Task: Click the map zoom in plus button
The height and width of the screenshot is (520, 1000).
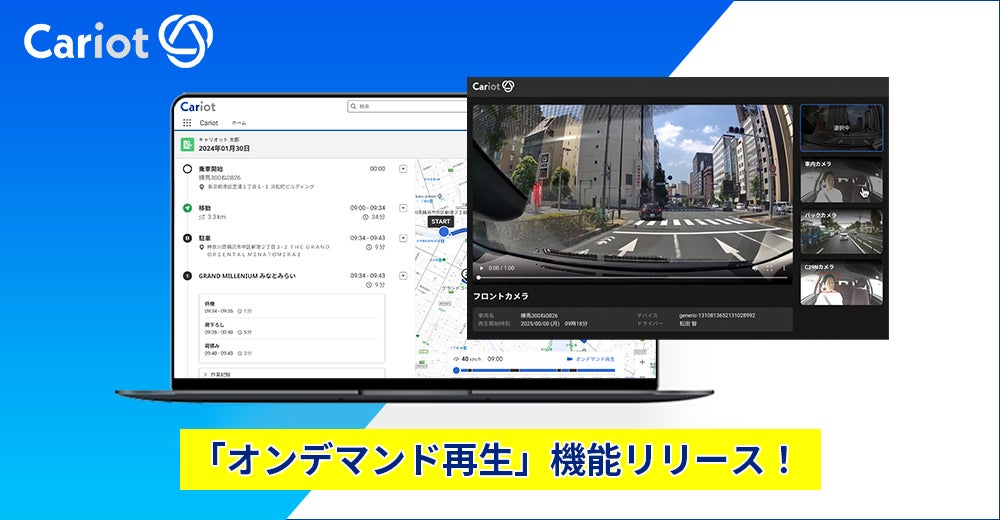Action: pyautogui.click(x=642, y=362)
